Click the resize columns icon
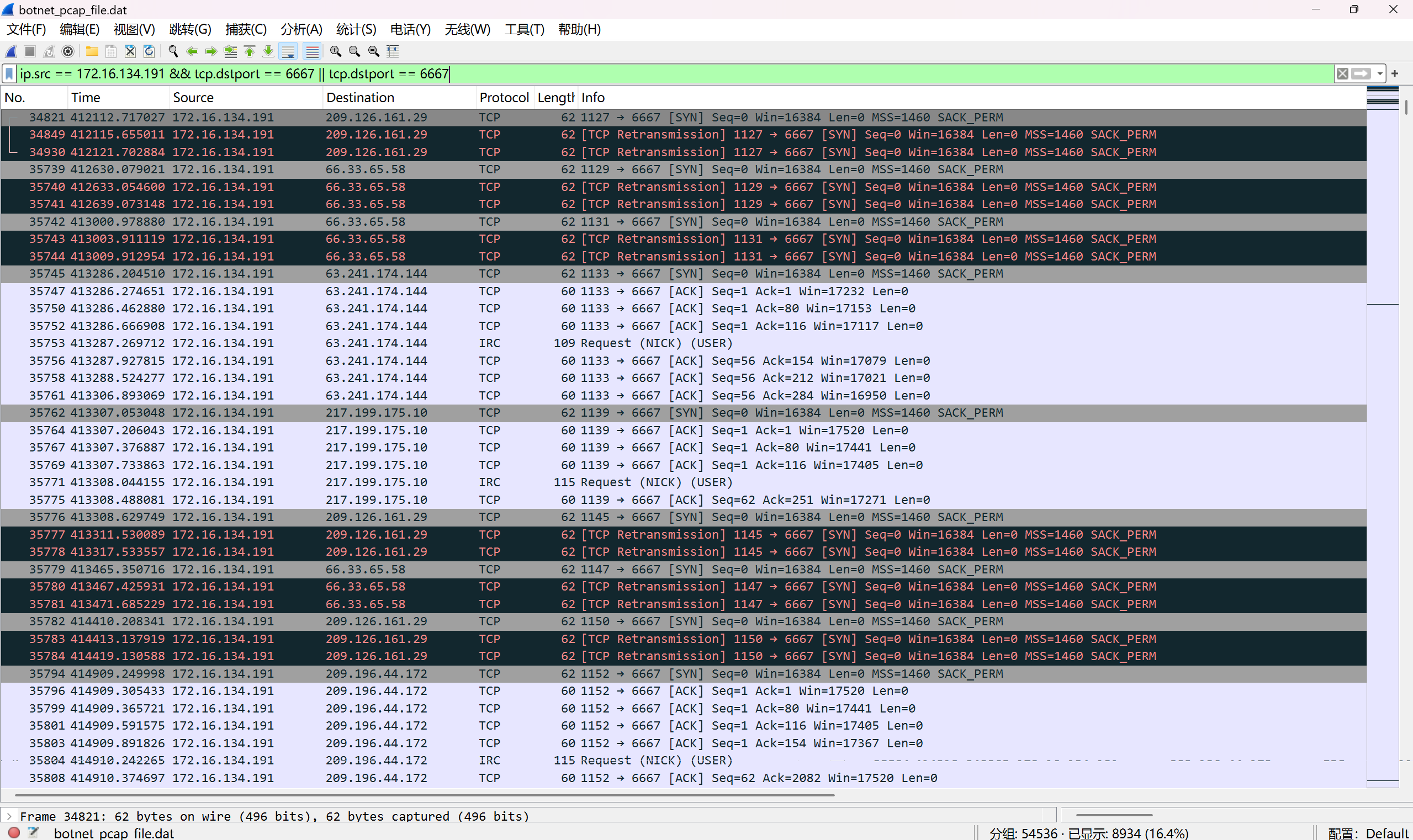Screen dimensions: 1413x840 (393, 51)
